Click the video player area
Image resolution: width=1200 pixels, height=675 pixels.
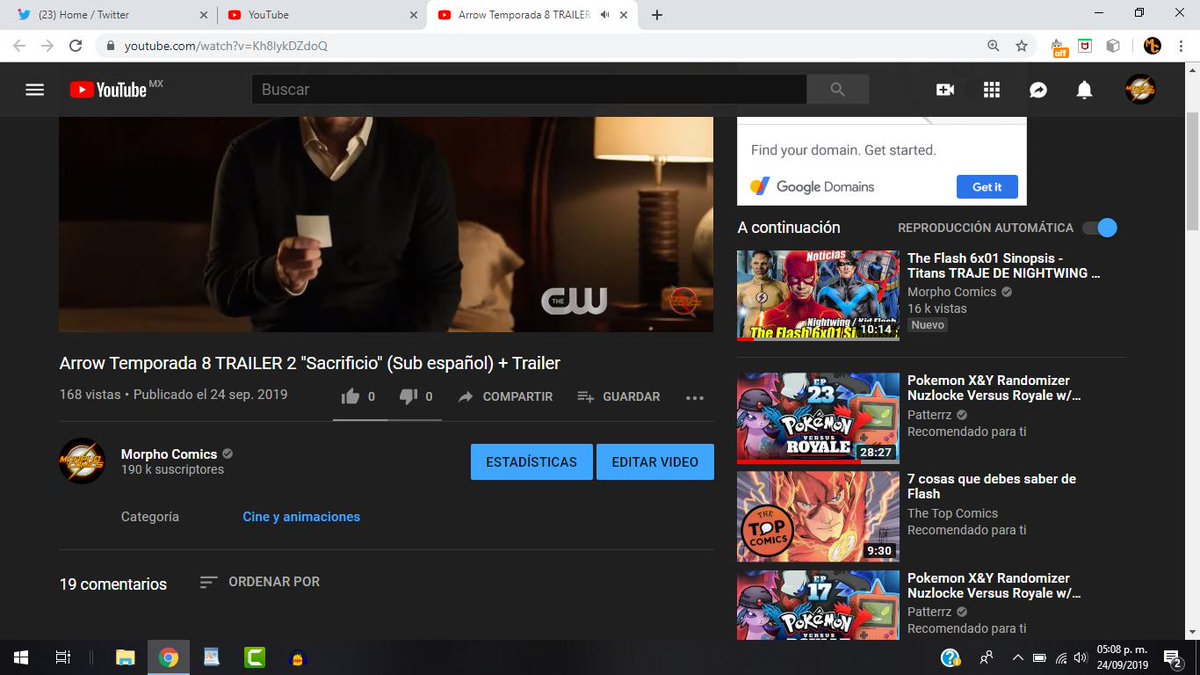[386, 225]
